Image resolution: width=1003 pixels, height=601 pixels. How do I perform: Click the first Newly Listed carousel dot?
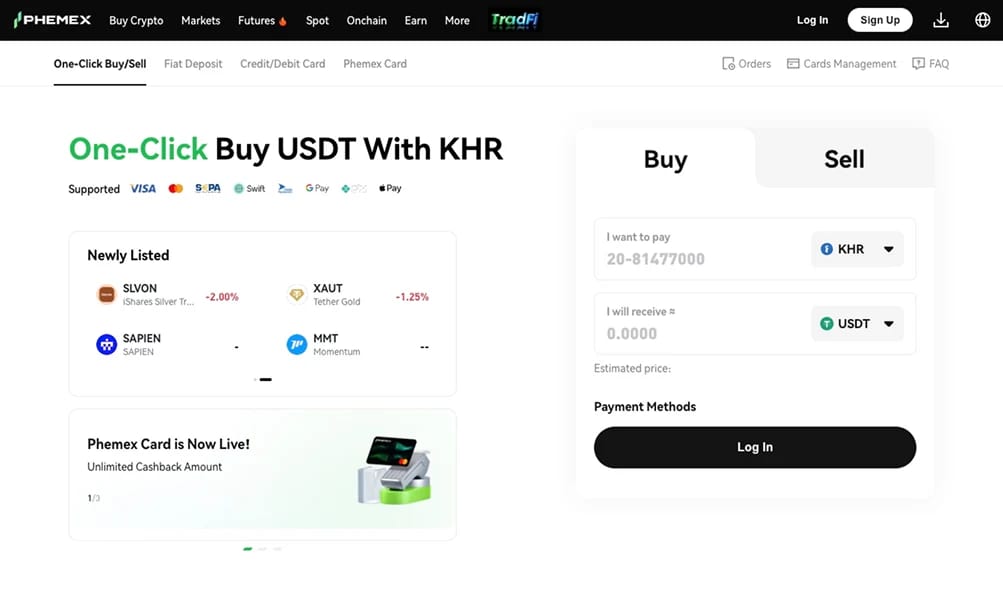click(255, 380)
